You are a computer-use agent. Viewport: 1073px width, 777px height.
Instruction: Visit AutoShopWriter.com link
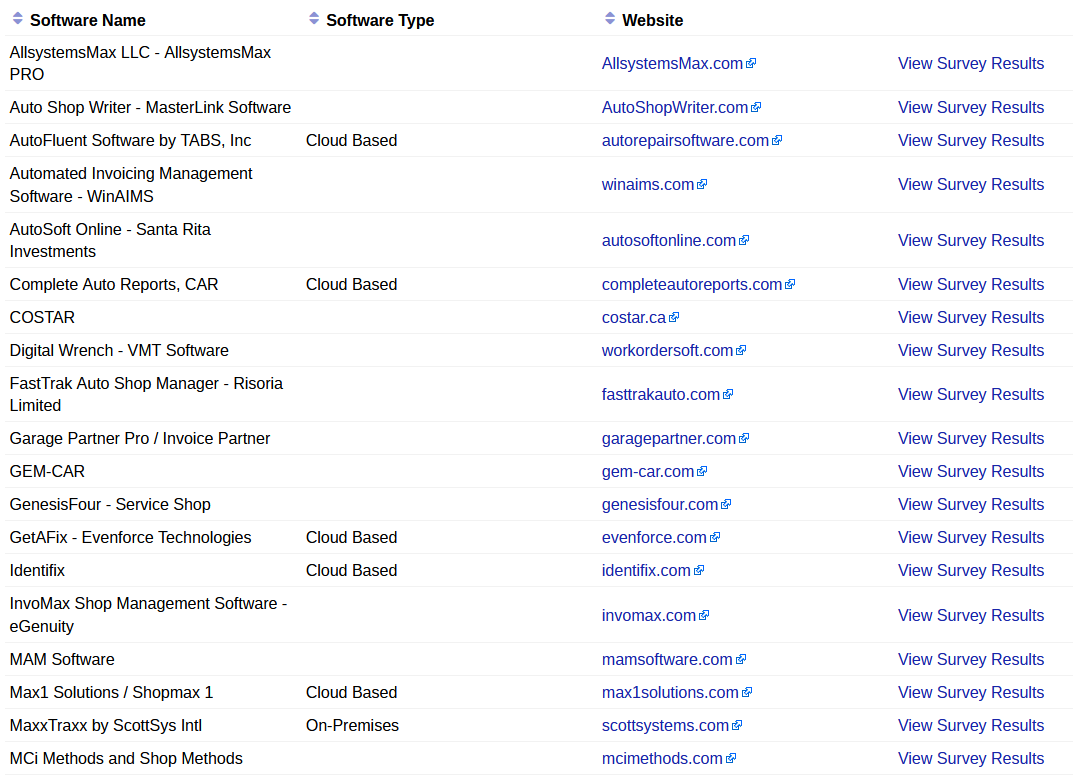coord(675,107)
